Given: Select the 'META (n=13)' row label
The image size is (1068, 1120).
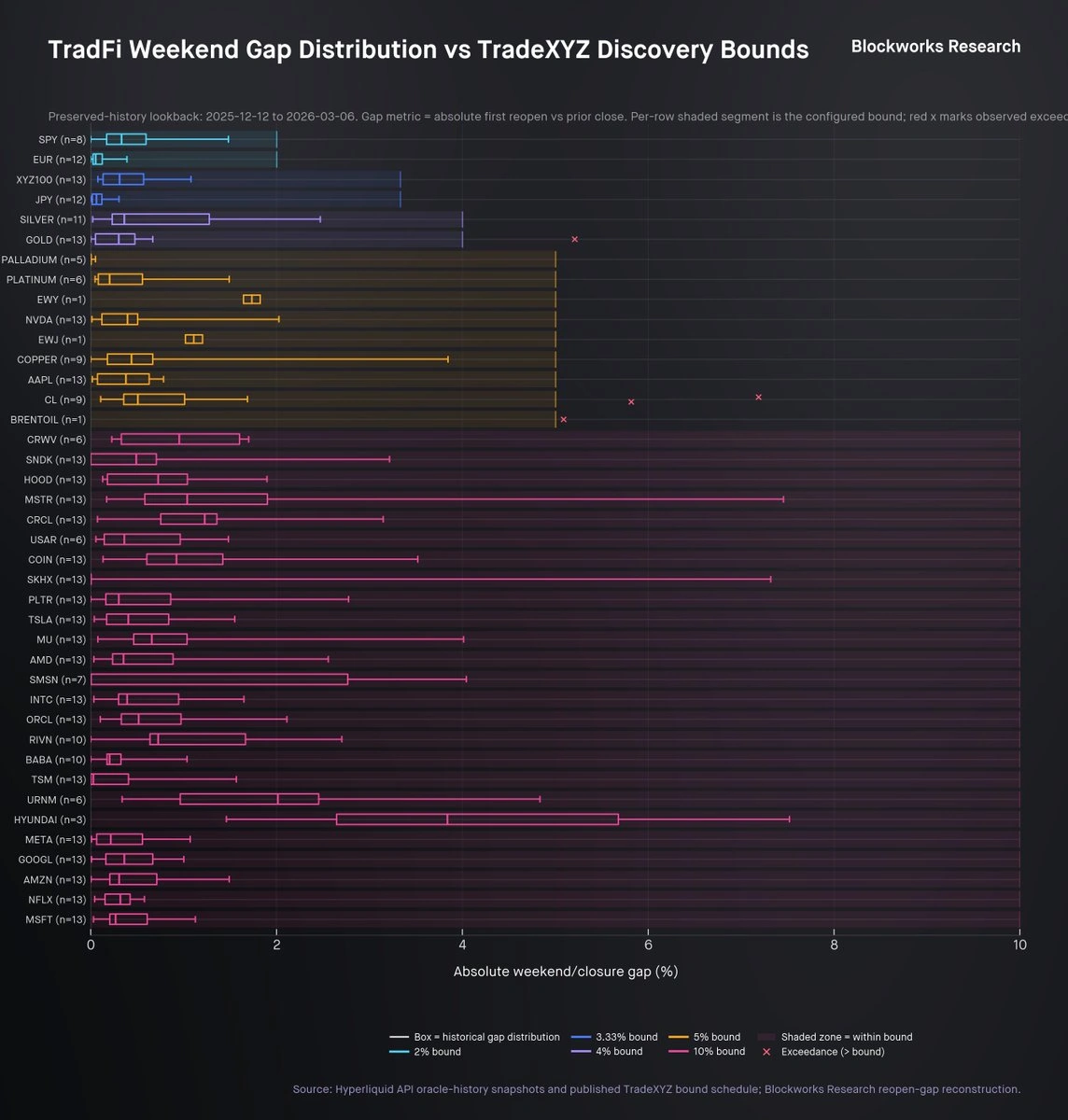Looking at the screenshot, I should 56,840.
